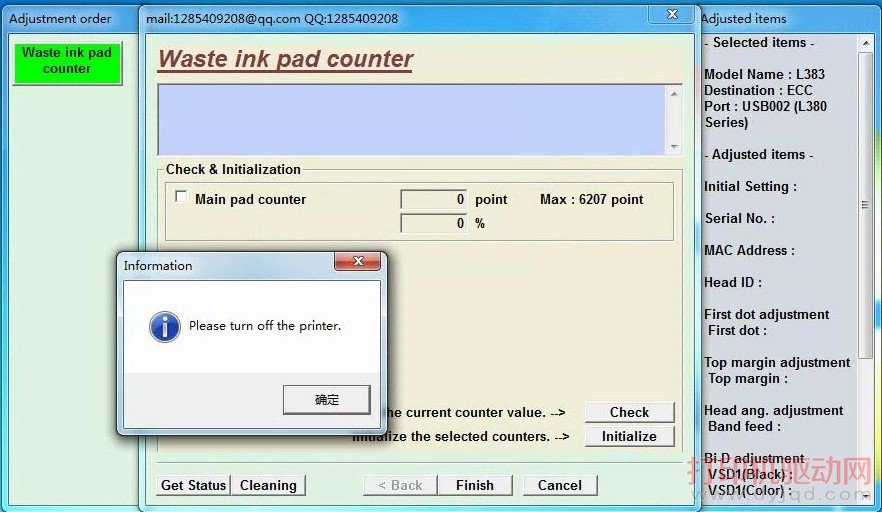Click the Check button for counter value
Image resolution: width=882 pixels, height=512 pixels.
pyautogui.click(x=629, y=412)
